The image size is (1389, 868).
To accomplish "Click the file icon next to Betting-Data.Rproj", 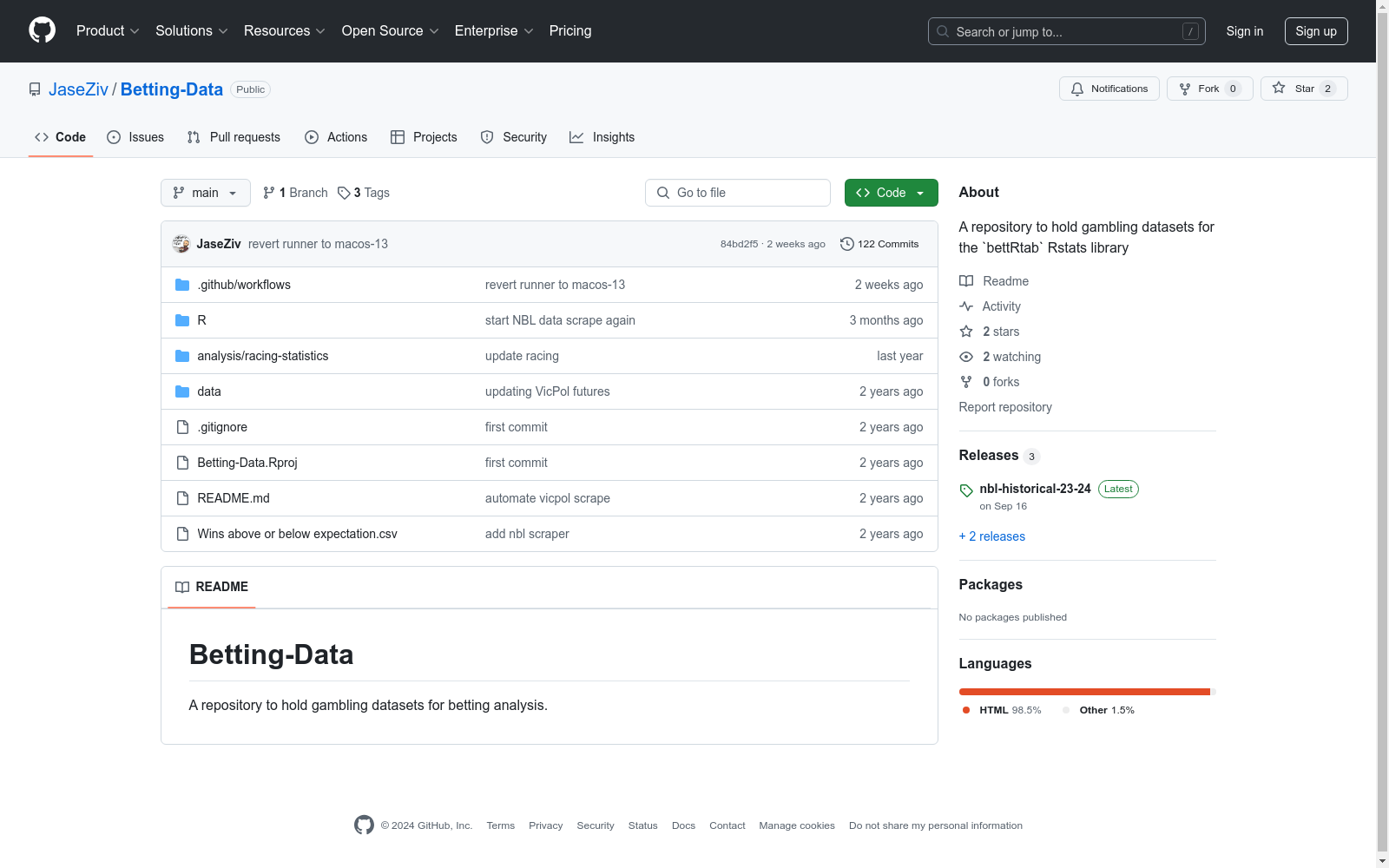I will coord(182,463).
